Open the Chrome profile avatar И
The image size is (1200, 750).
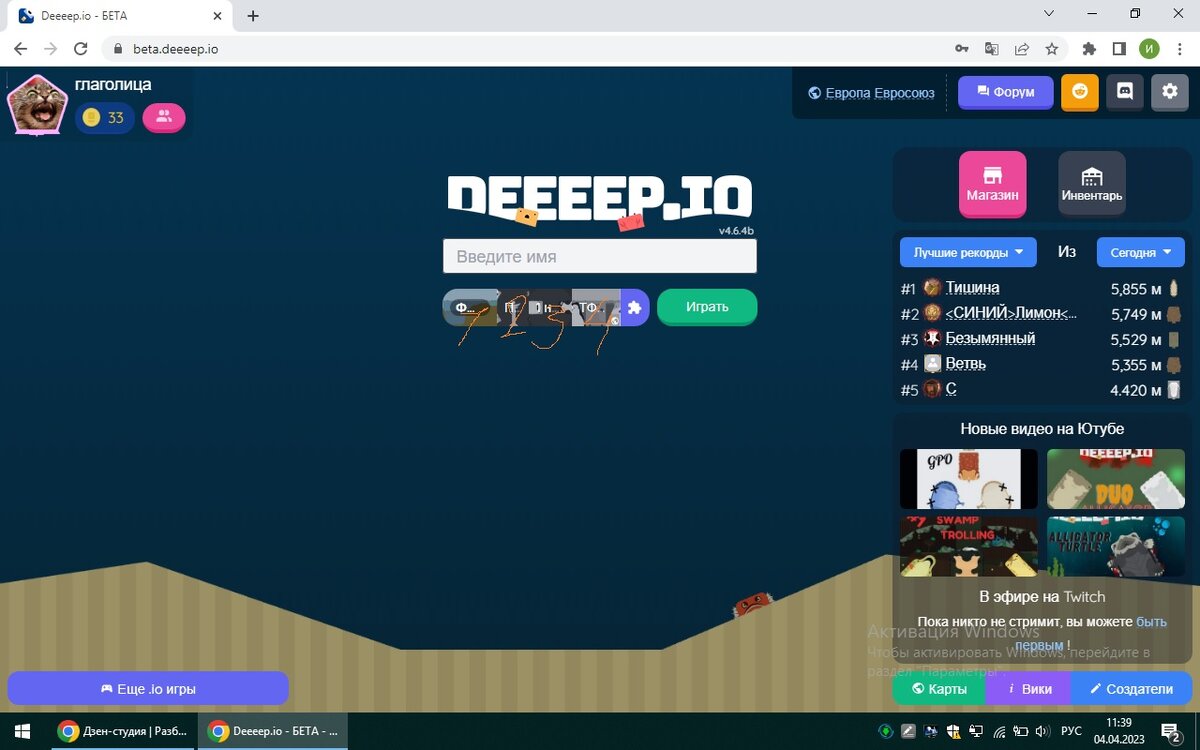tap(1149, 48)
